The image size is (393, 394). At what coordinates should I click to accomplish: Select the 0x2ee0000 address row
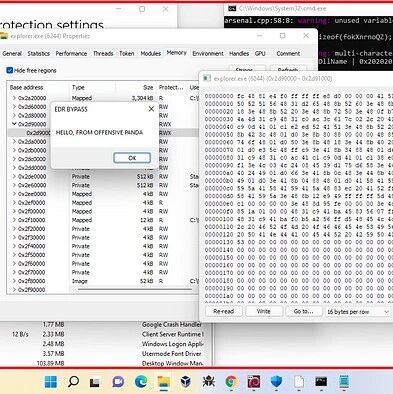coord(32,194)
